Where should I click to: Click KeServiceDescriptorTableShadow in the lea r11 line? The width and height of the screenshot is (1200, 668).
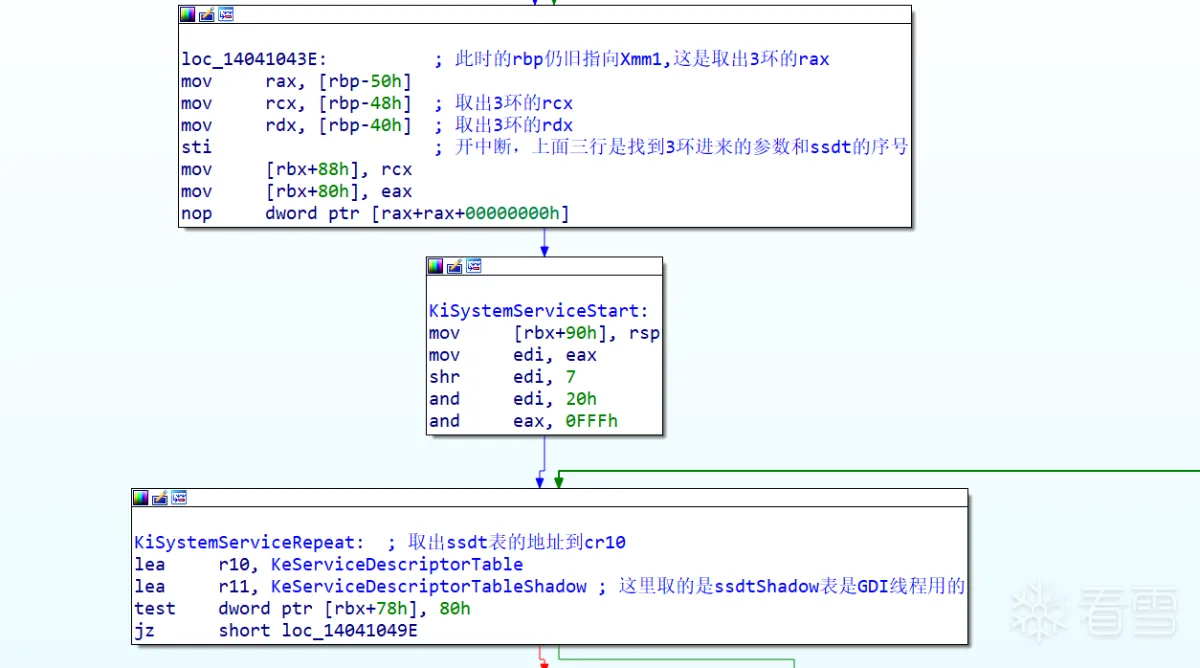pyautogui.click(x=429, y=587)
